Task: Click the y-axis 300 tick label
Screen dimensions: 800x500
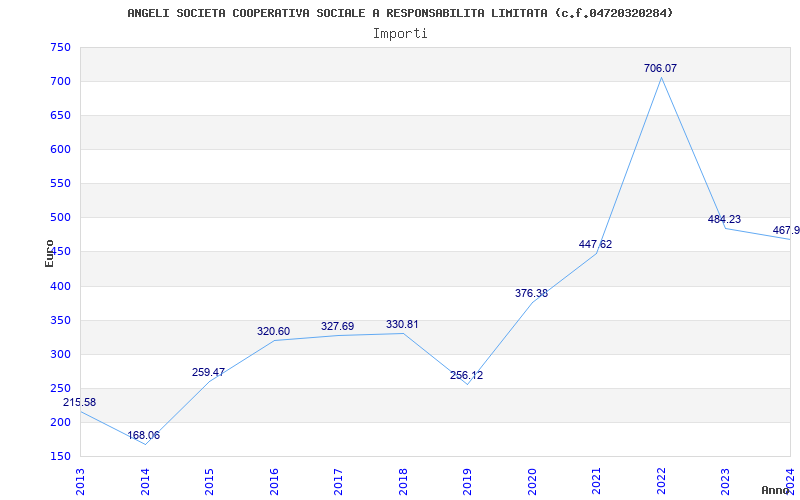Action: 60,354
